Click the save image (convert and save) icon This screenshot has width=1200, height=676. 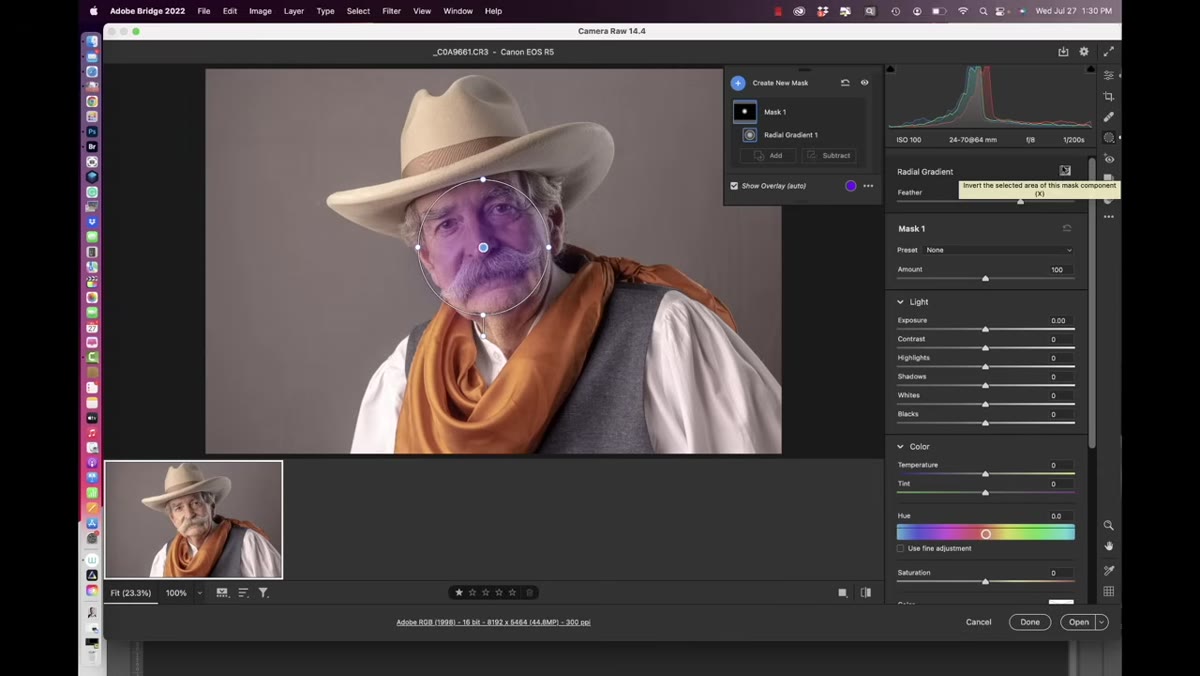[x=1063, y=52]
